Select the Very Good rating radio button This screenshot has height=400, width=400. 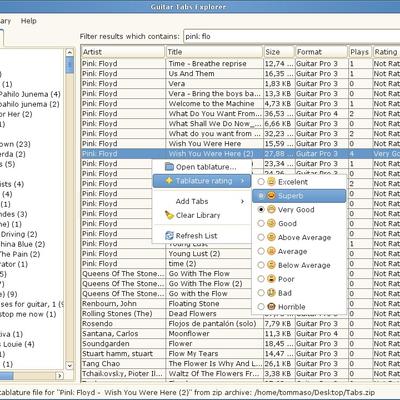tap(261, 209)
